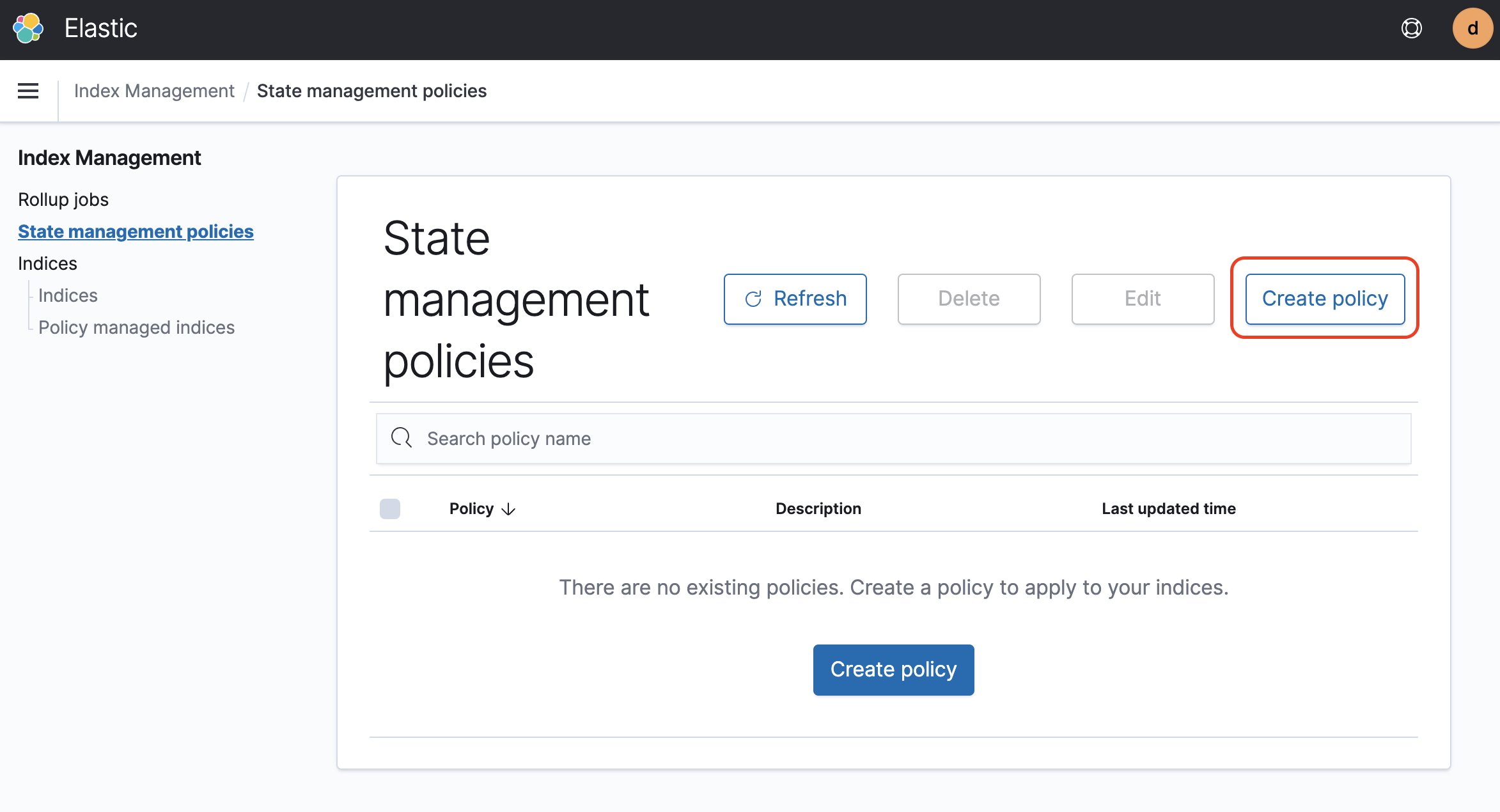
Task: Sort by Last updated time column
Action: point(1168,509)
